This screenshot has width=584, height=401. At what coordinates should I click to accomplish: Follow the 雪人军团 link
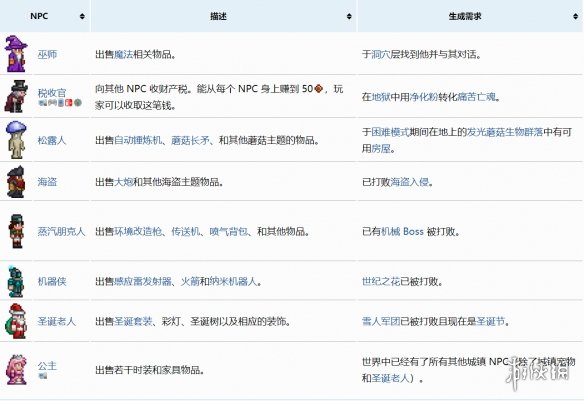pyautogui.click(x=381, y=321)
